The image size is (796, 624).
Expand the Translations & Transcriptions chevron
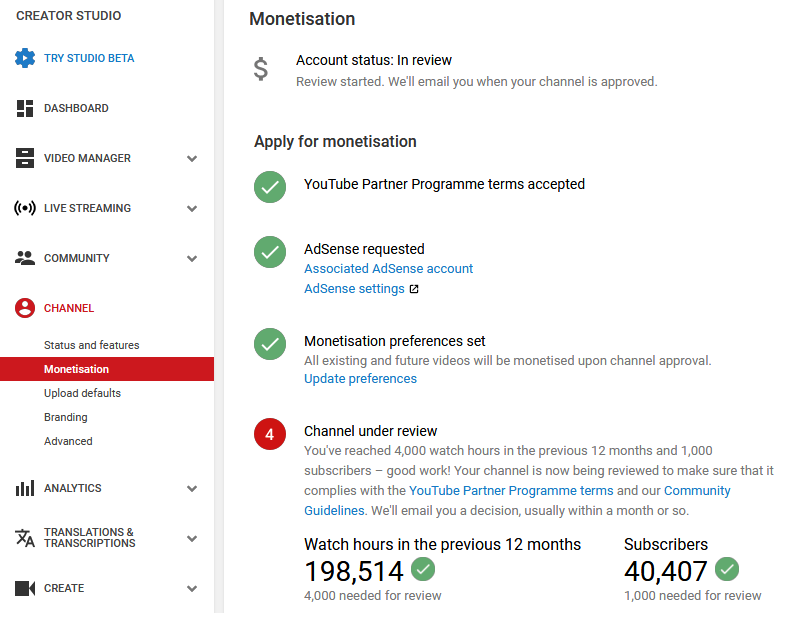192,539
